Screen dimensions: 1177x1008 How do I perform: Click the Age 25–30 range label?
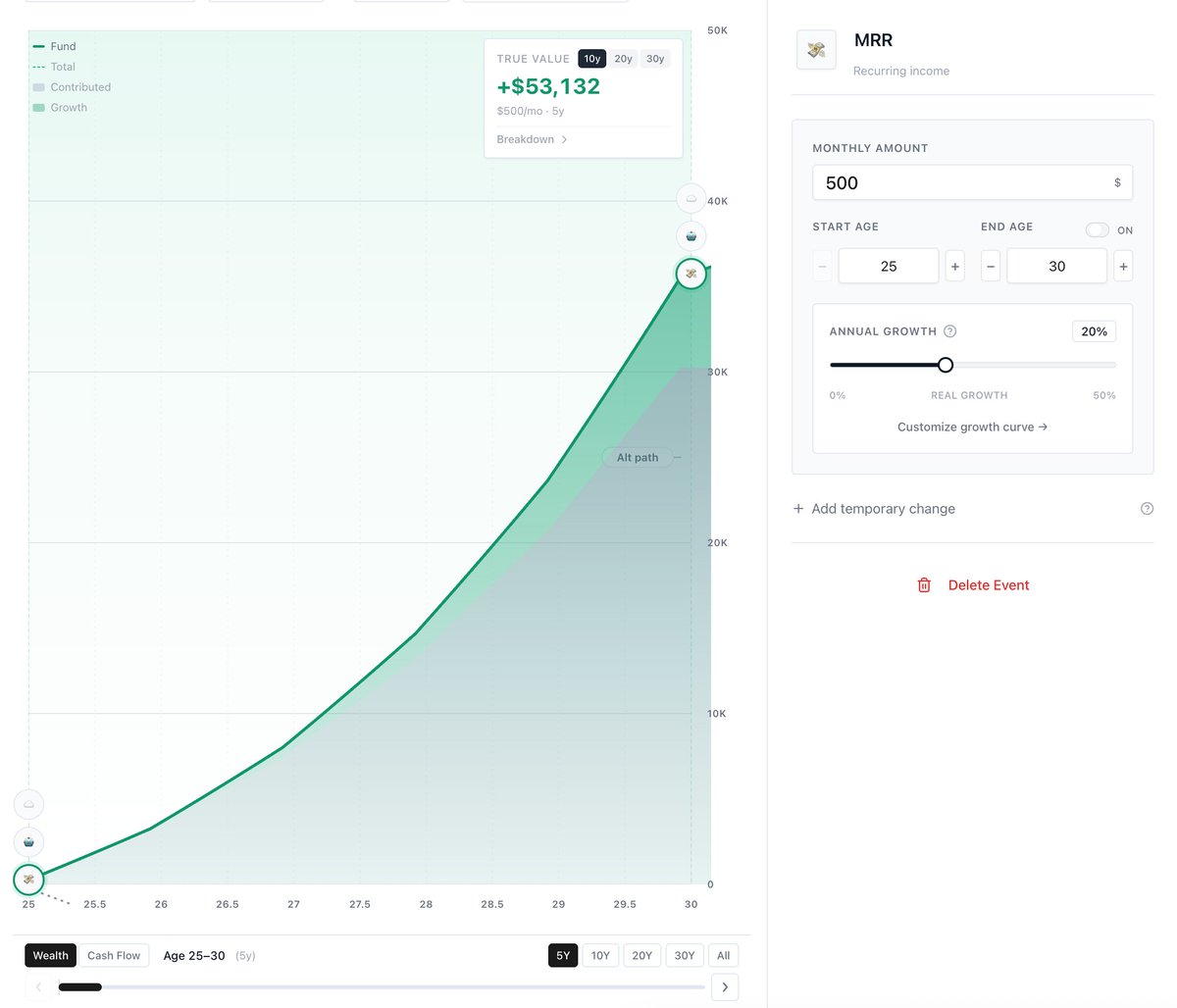click(194, 956)
